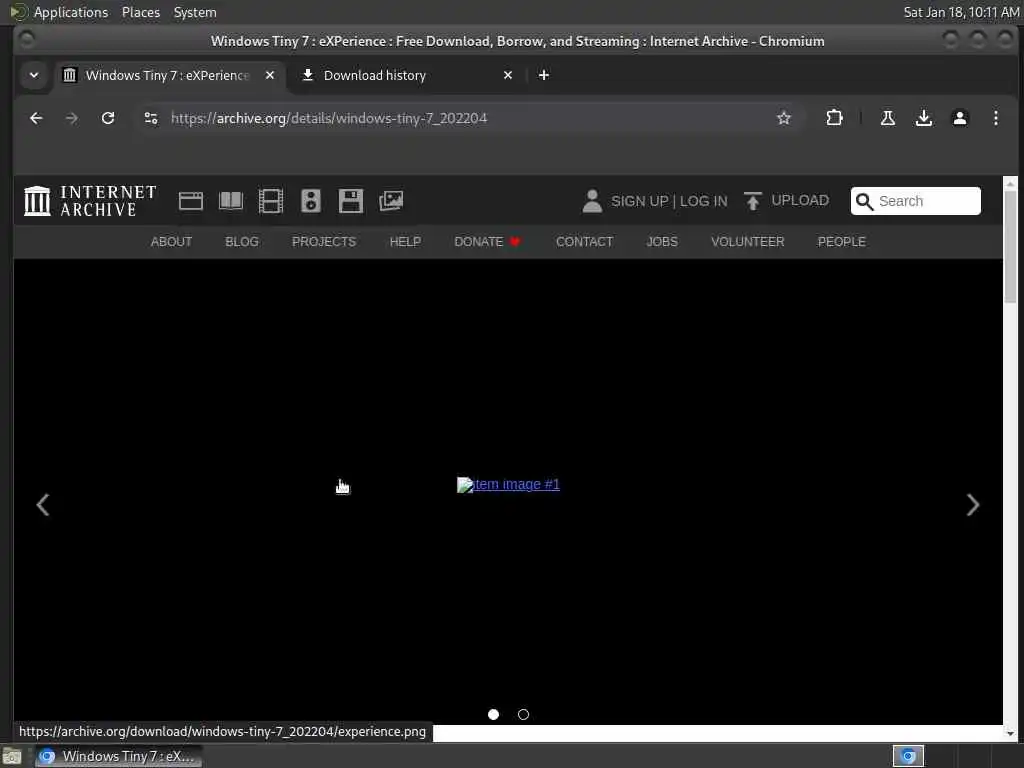
Task: Open the VOLUNTEER navigation item
Action: pos(748,242)
